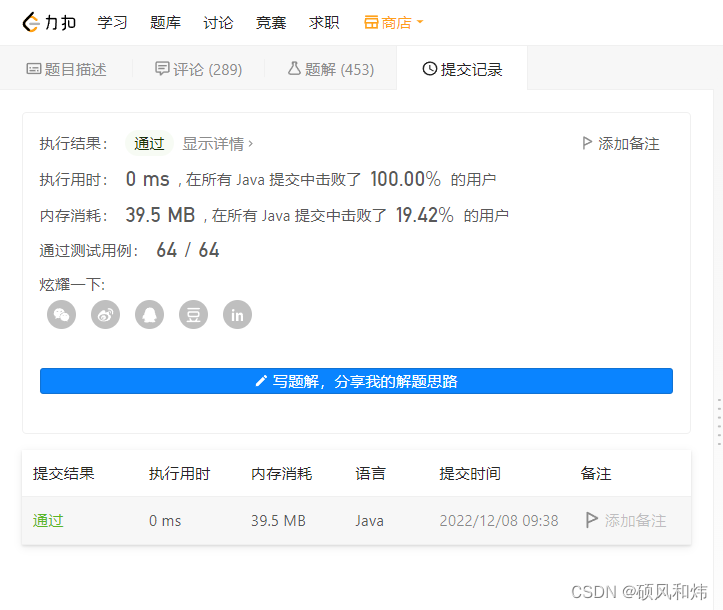Viewport: 723px width, 610px height.
Task: Click the 语言 column header
Action: click(x=370, y=473)
